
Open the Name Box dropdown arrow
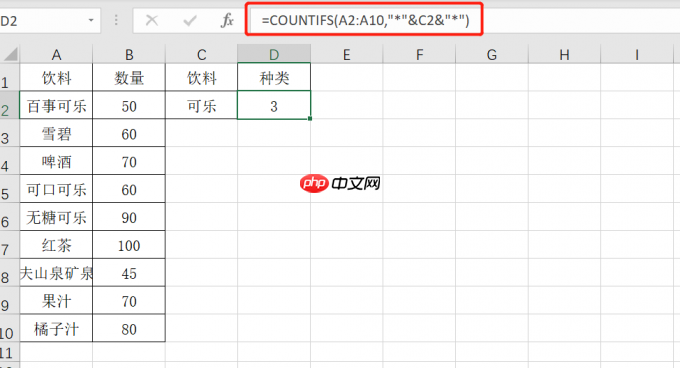pos(91,20)
